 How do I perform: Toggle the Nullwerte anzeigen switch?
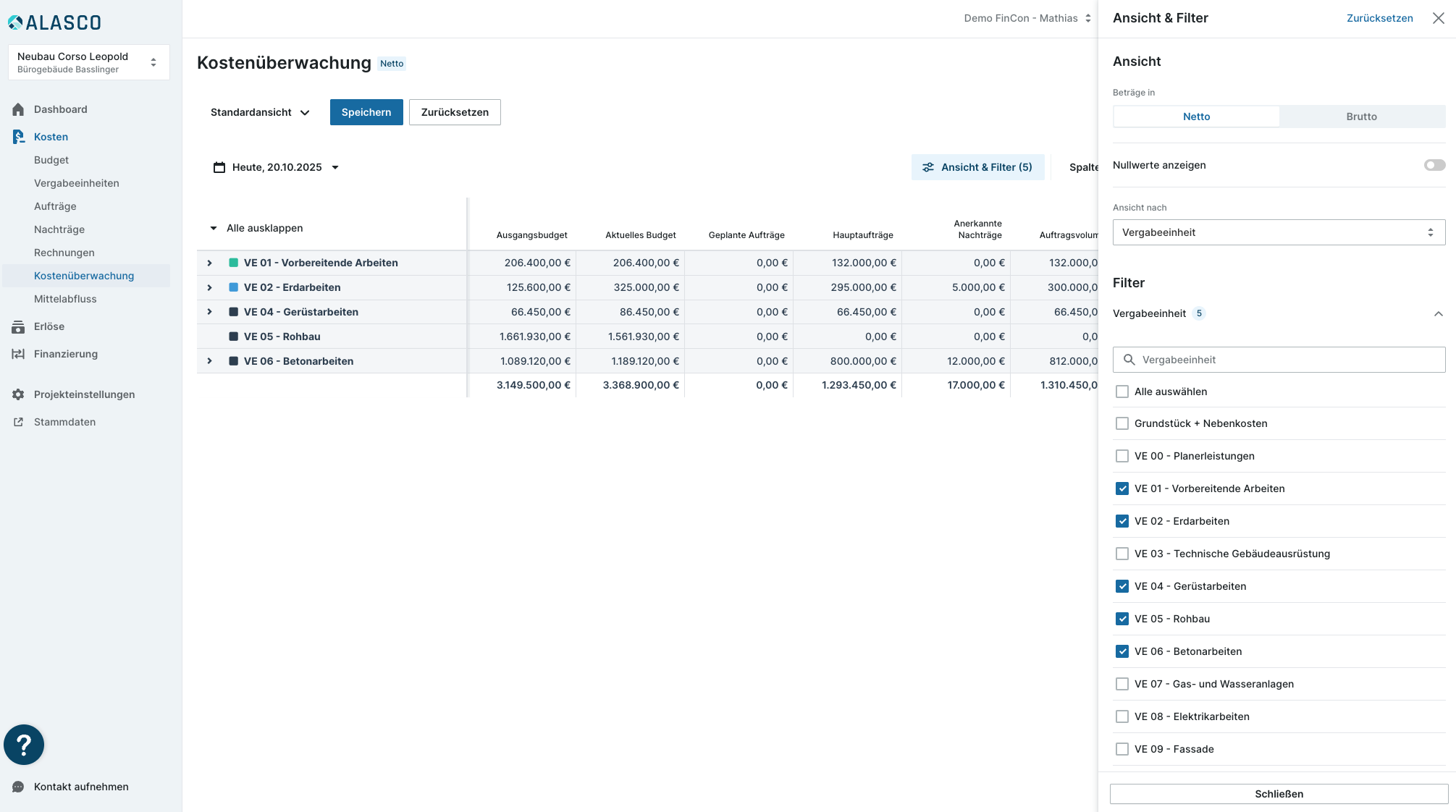pyautogui.click(x=1434, y=165)
